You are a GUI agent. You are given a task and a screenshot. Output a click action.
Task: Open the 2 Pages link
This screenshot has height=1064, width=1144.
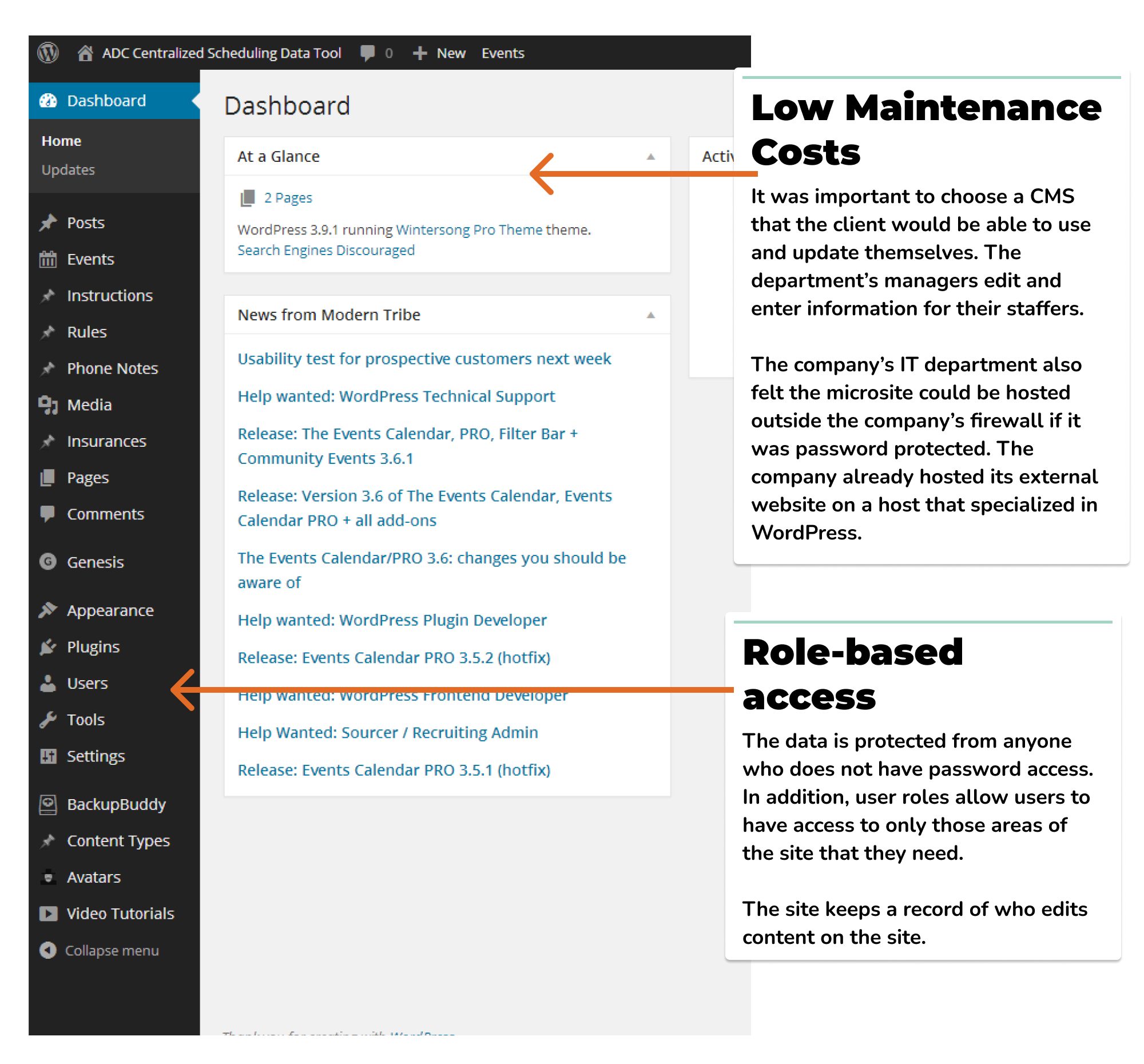click(x=288, y=198)
